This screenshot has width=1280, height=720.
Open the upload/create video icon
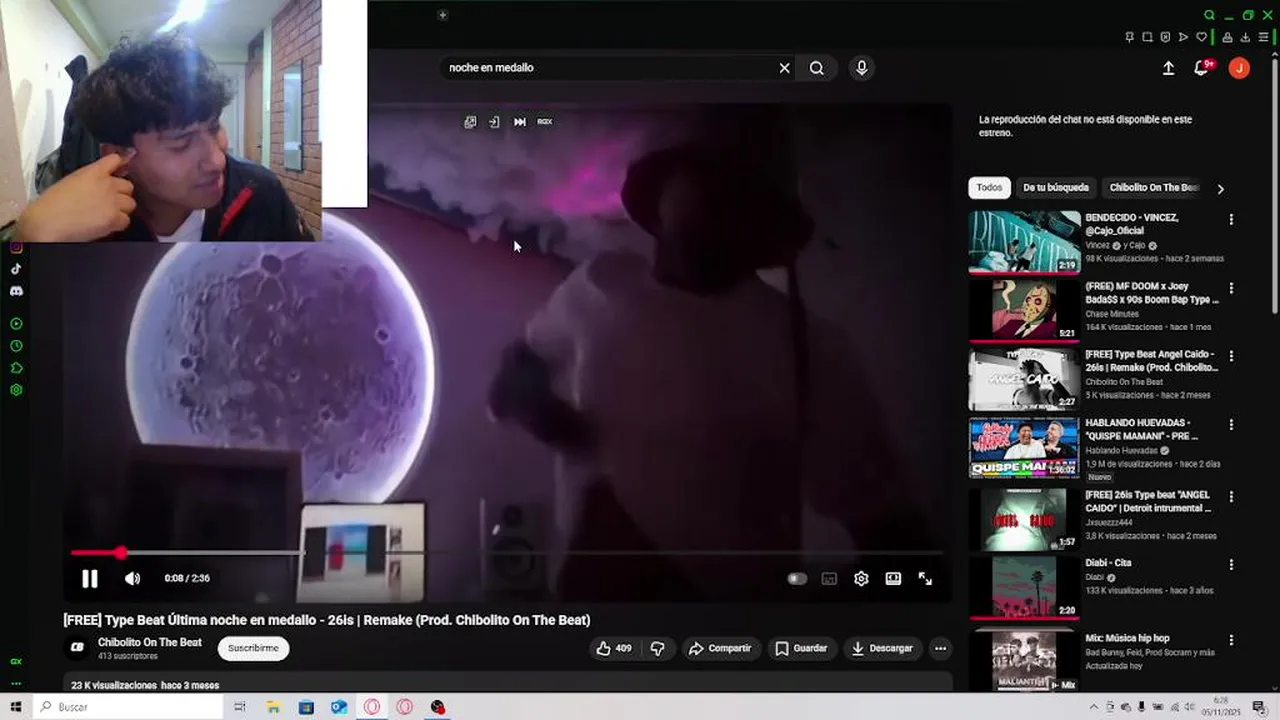pyautogui.click(x=1168, y=68)
